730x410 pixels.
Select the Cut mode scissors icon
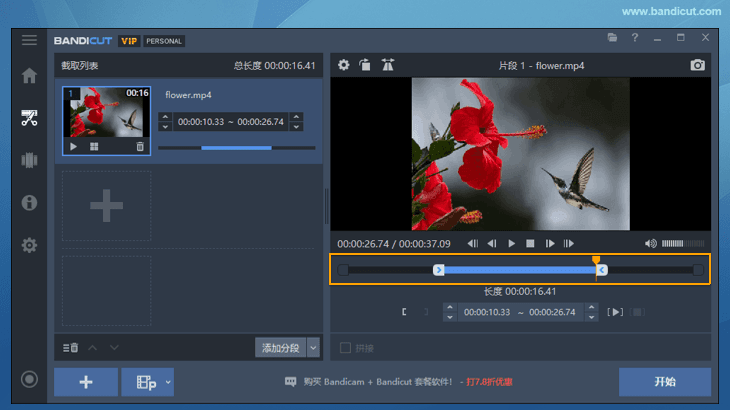(29, 118)
